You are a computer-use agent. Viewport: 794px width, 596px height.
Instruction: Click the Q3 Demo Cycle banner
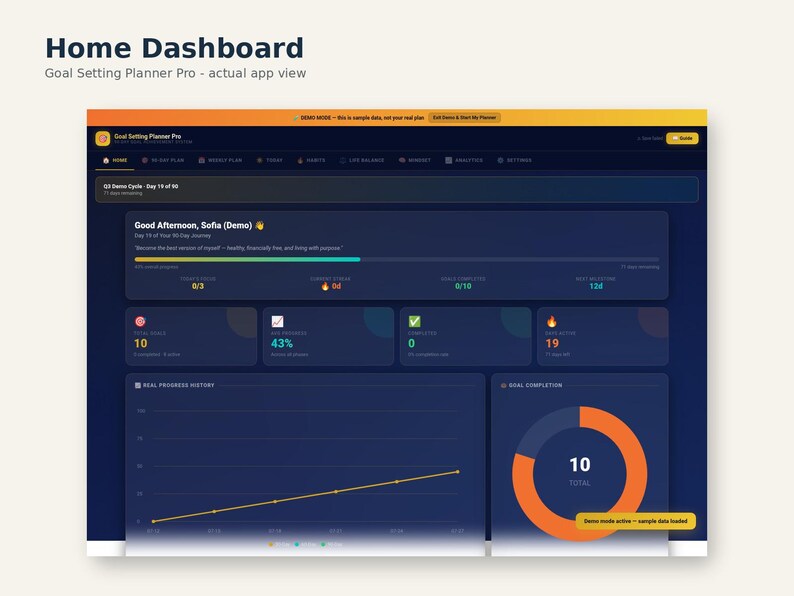[x=396, y=189]
